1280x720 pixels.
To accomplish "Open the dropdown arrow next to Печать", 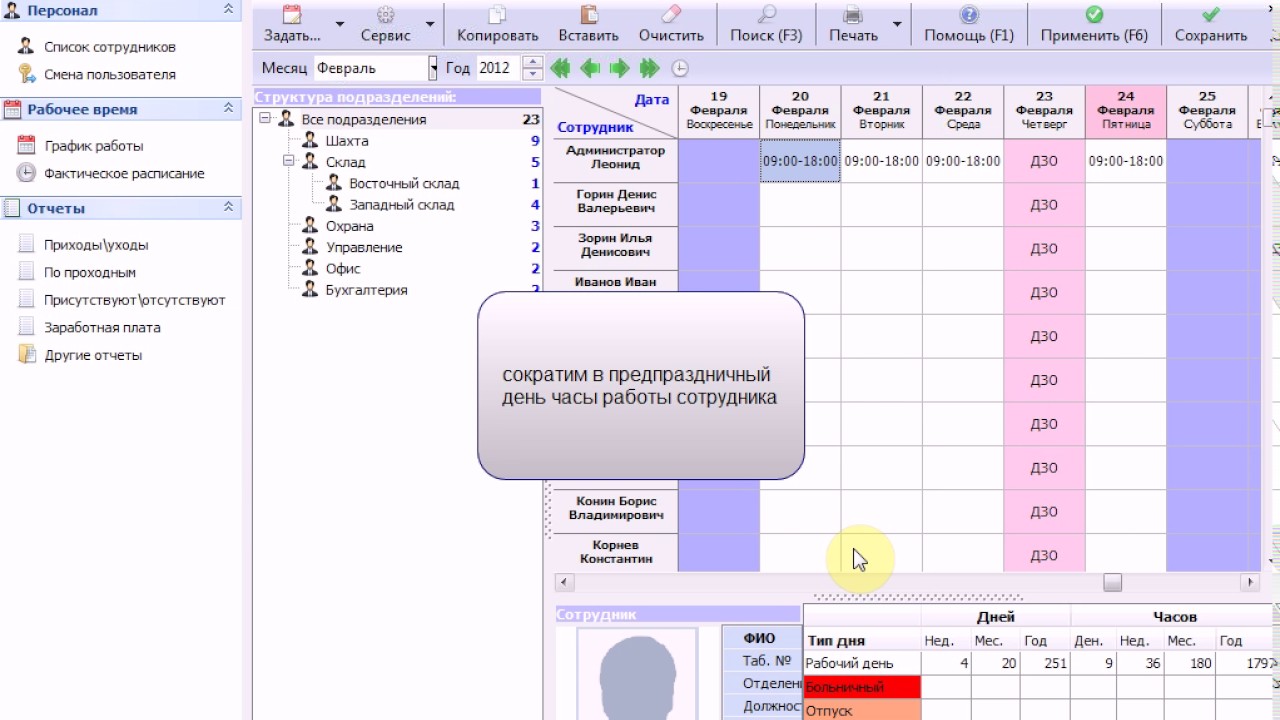I will [897, 24].
